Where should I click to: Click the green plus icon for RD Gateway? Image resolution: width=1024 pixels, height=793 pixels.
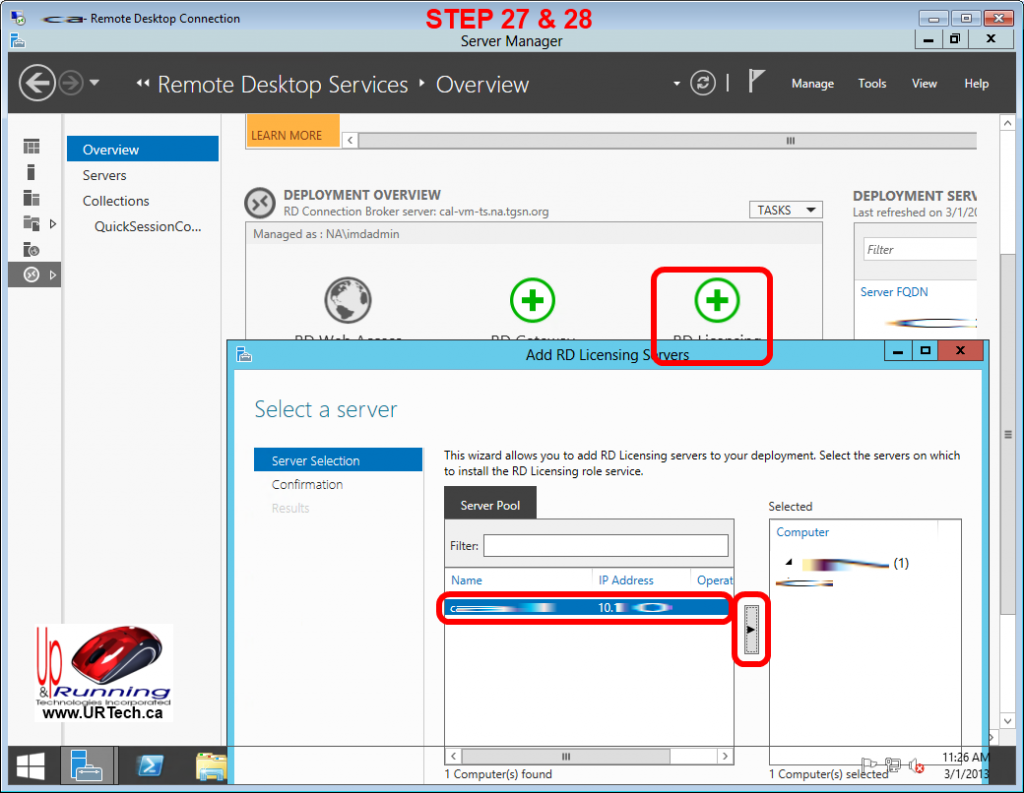click(x=532, y=300)
